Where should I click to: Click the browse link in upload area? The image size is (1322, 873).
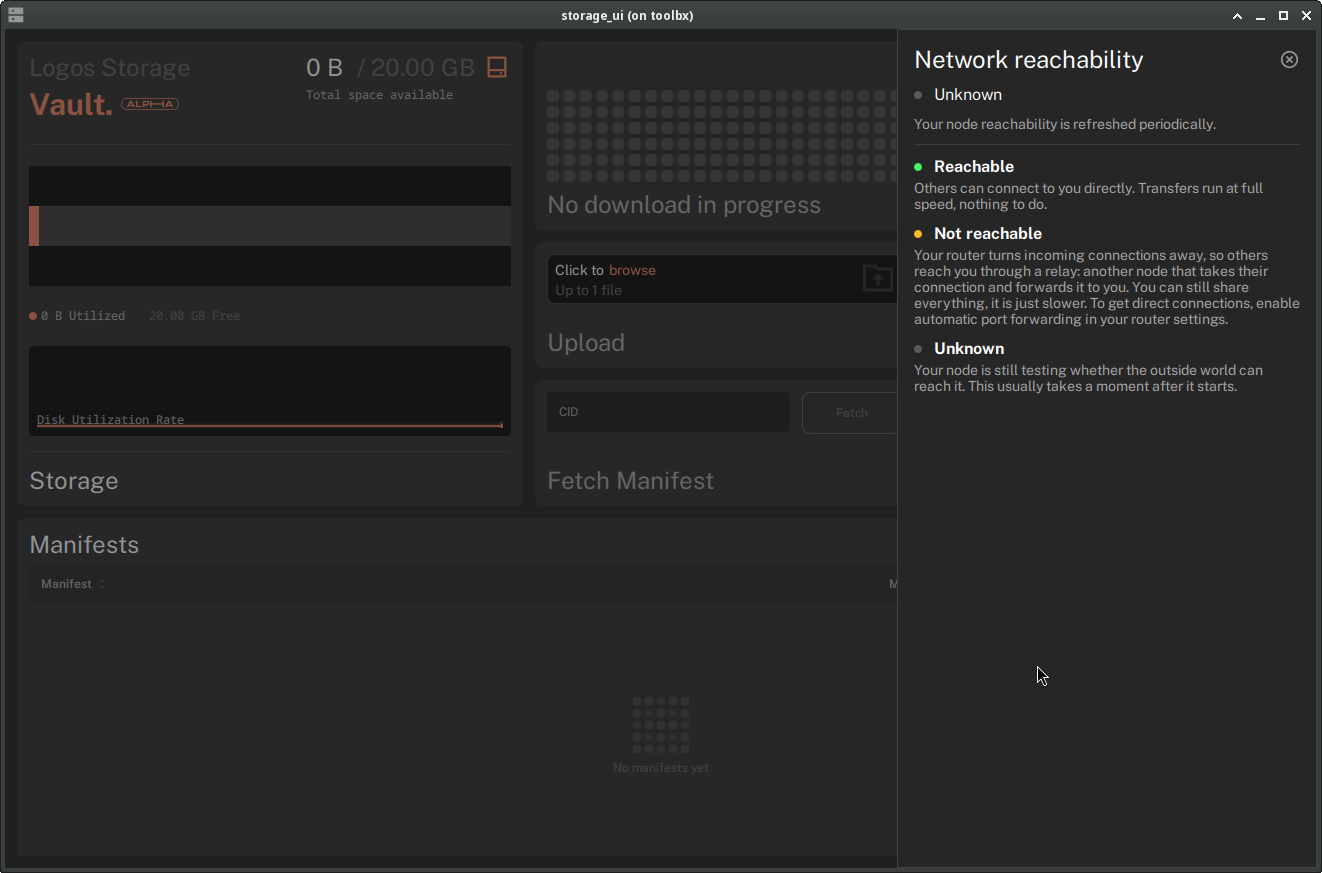coord(632,270)
